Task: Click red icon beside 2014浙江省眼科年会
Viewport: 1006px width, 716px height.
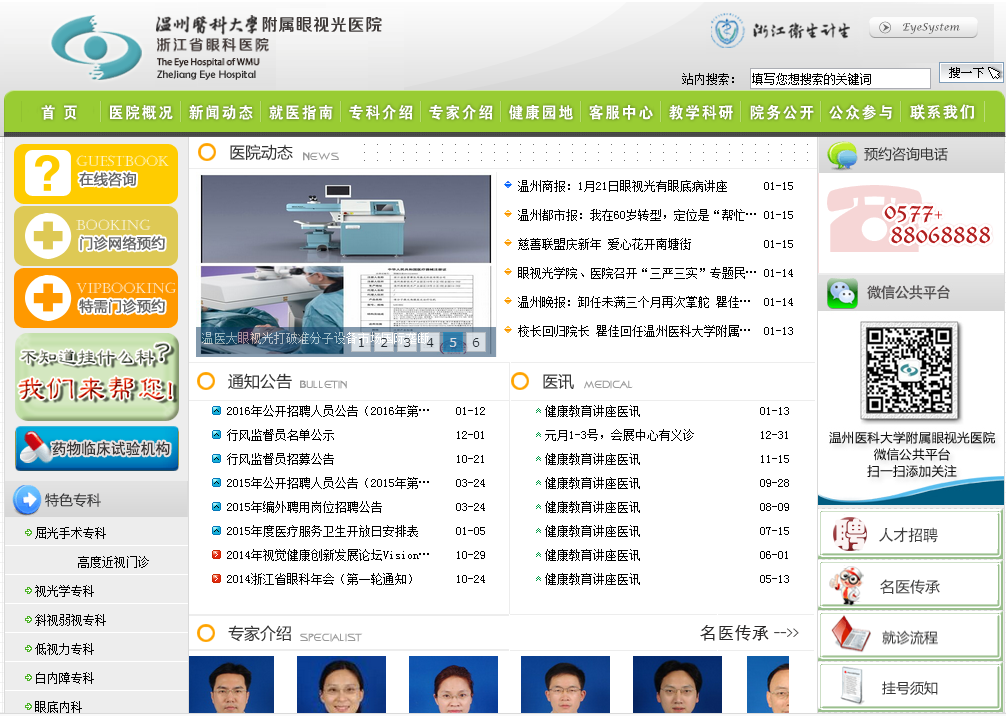Action: pyautogui.click(x=216, y=579)
